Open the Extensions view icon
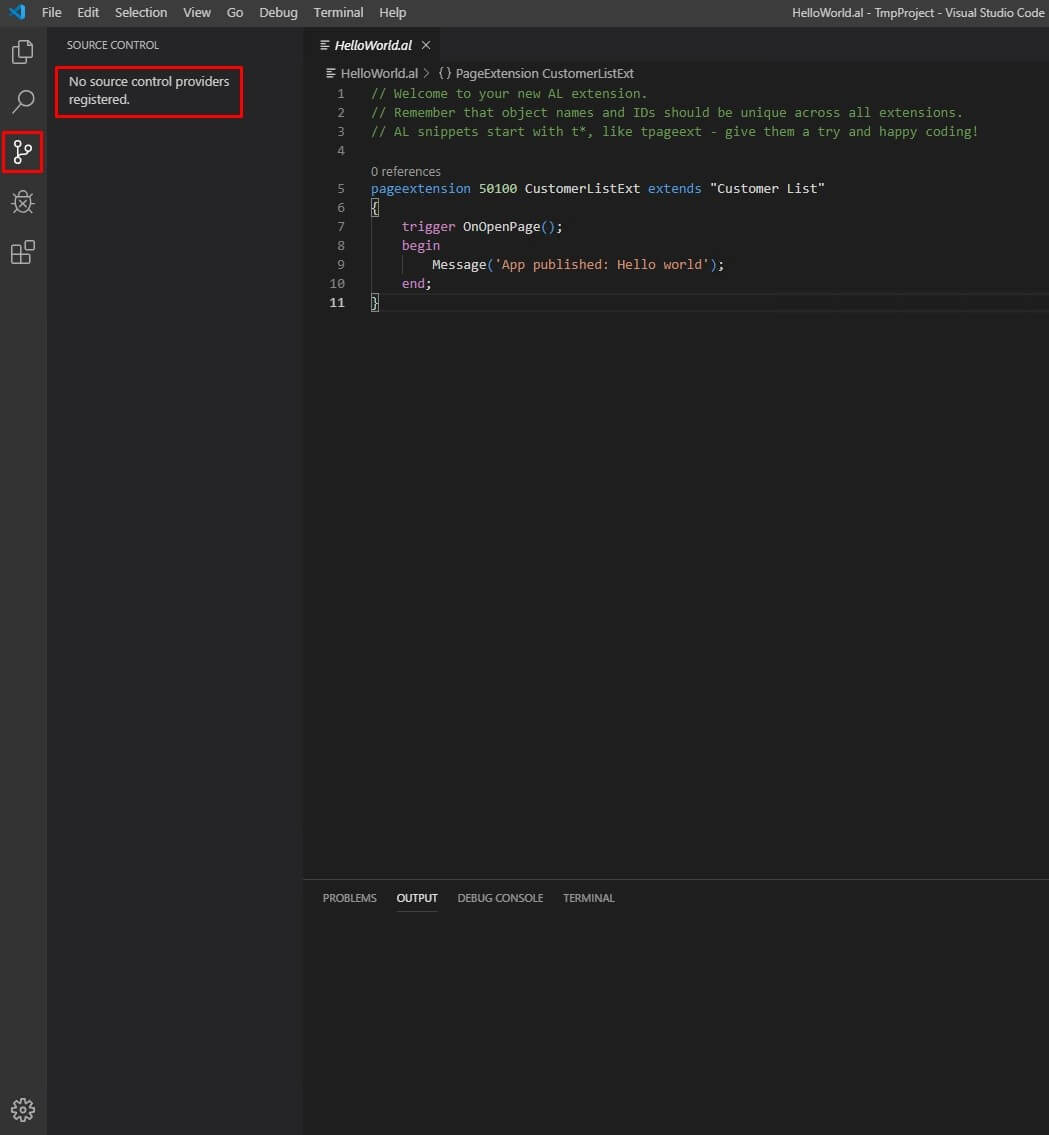1049x1135 pixels. tap(22, 252)
